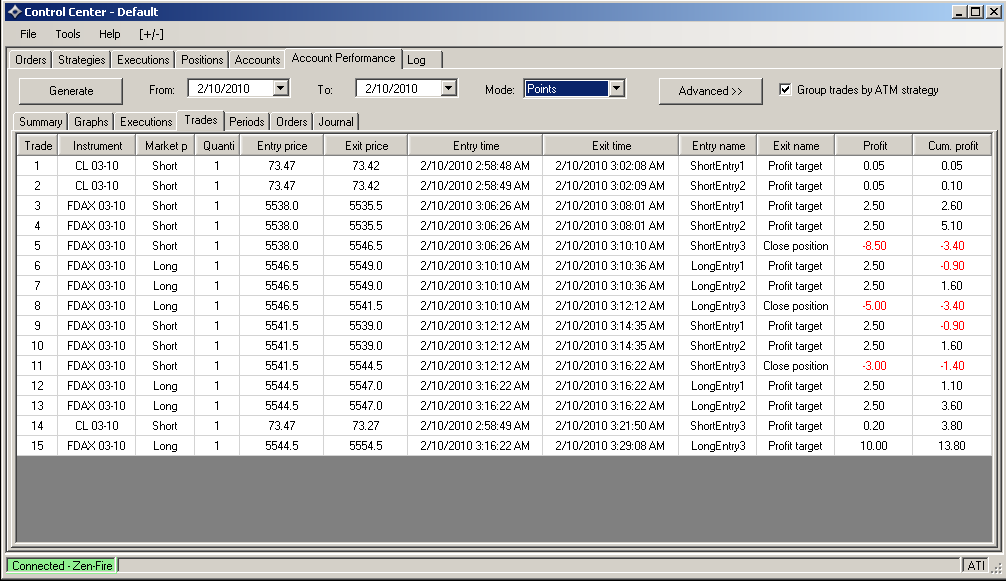Sort by the Entry time column header
This screenshot has width=1006, height=581.
475,146
